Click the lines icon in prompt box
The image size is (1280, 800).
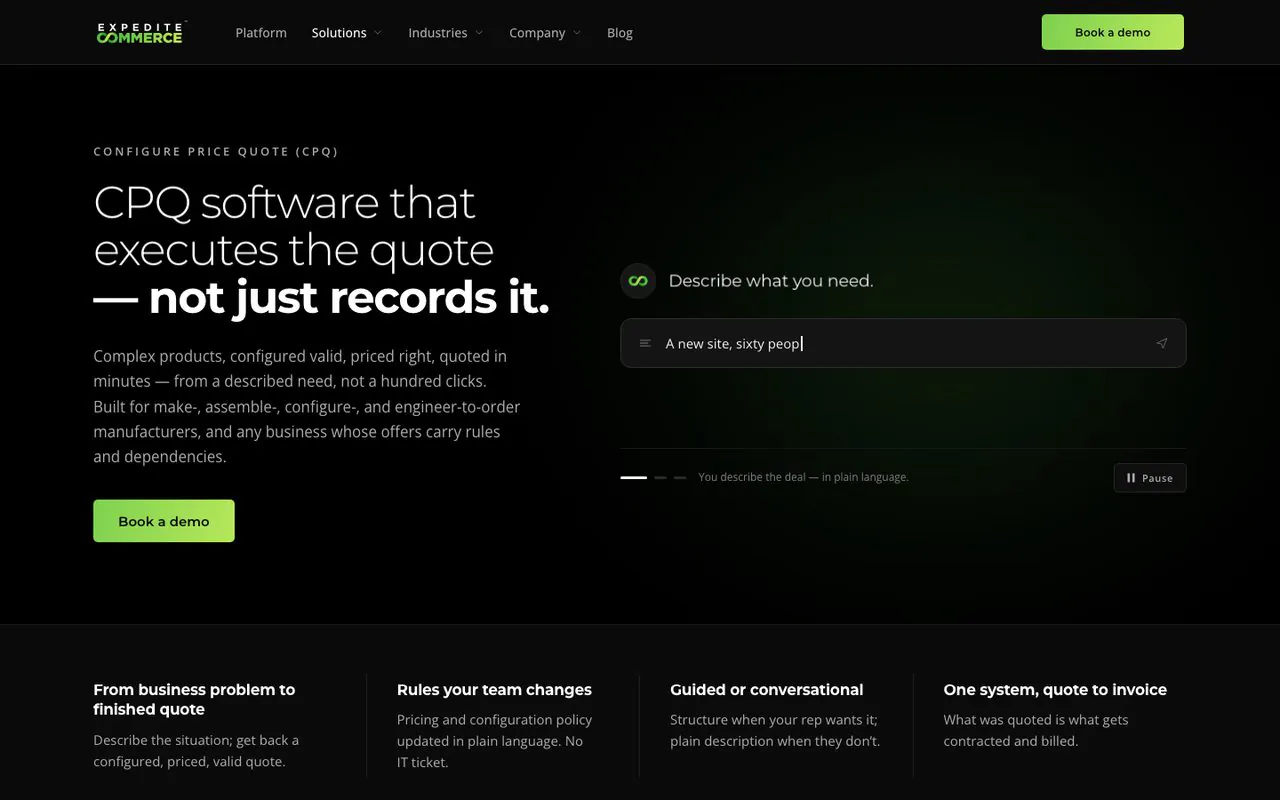click(x=645, y=343)
